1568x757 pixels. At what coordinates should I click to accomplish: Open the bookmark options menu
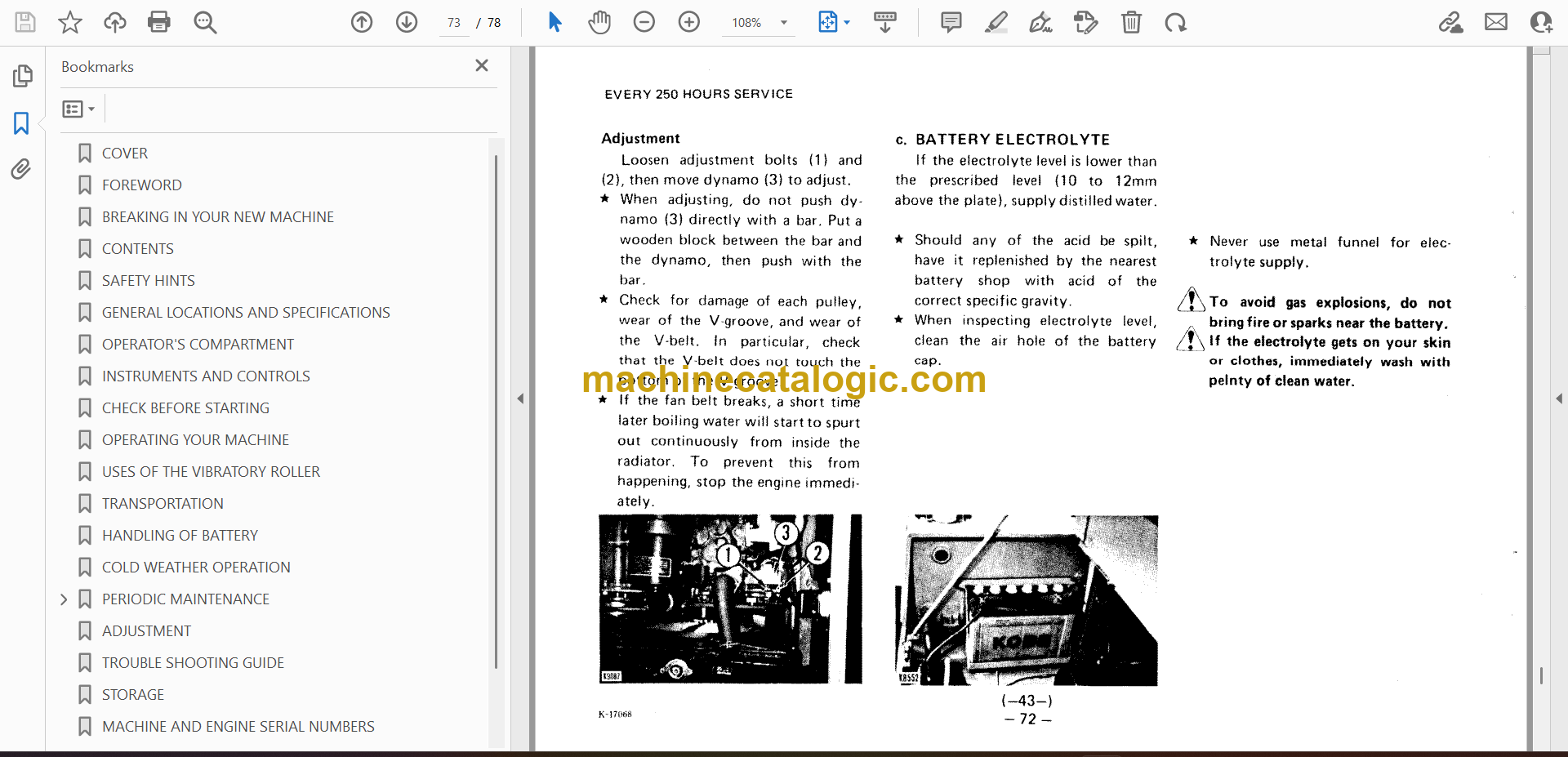coord(78,109)
